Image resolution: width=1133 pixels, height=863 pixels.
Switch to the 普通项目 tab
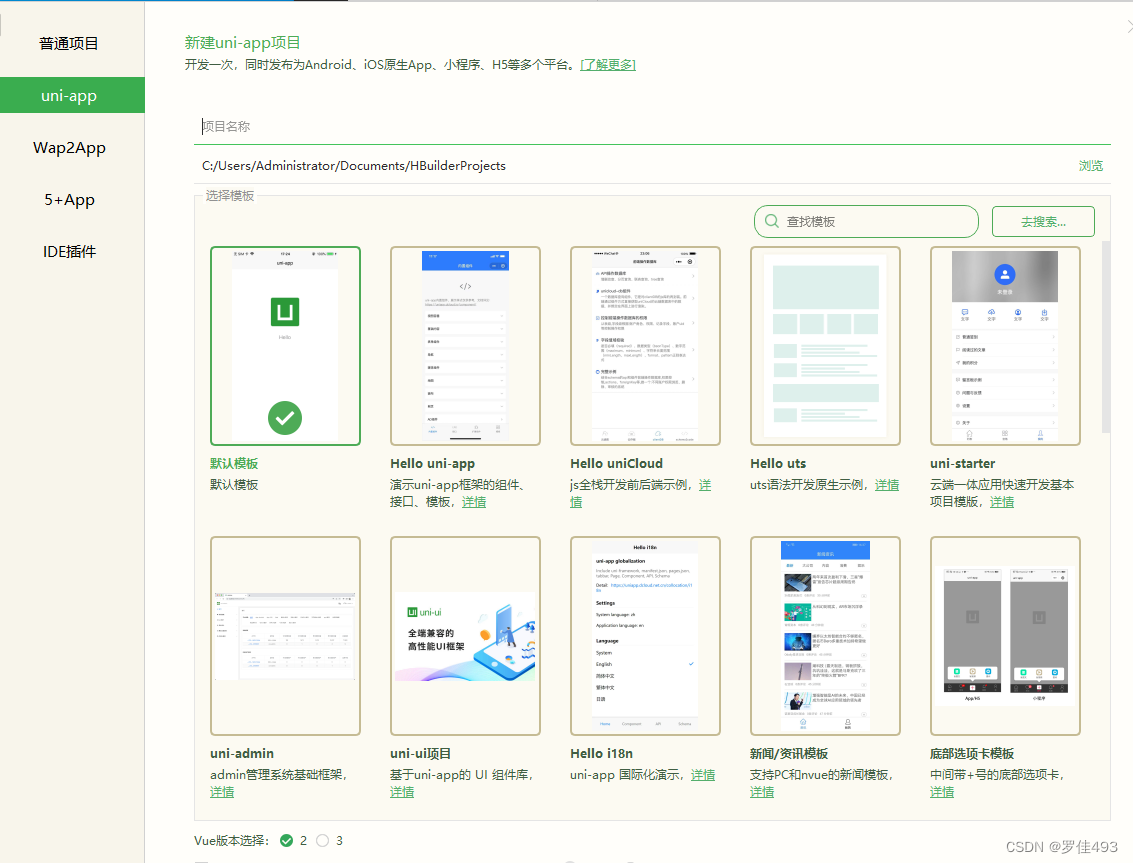69,44
